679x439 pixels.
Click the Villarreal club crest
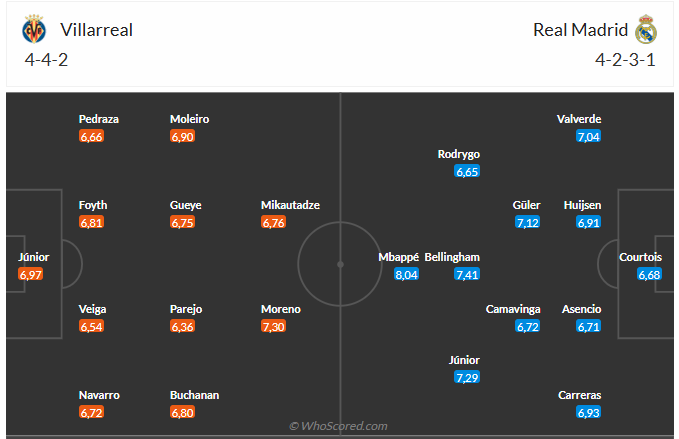pos(35,30)
